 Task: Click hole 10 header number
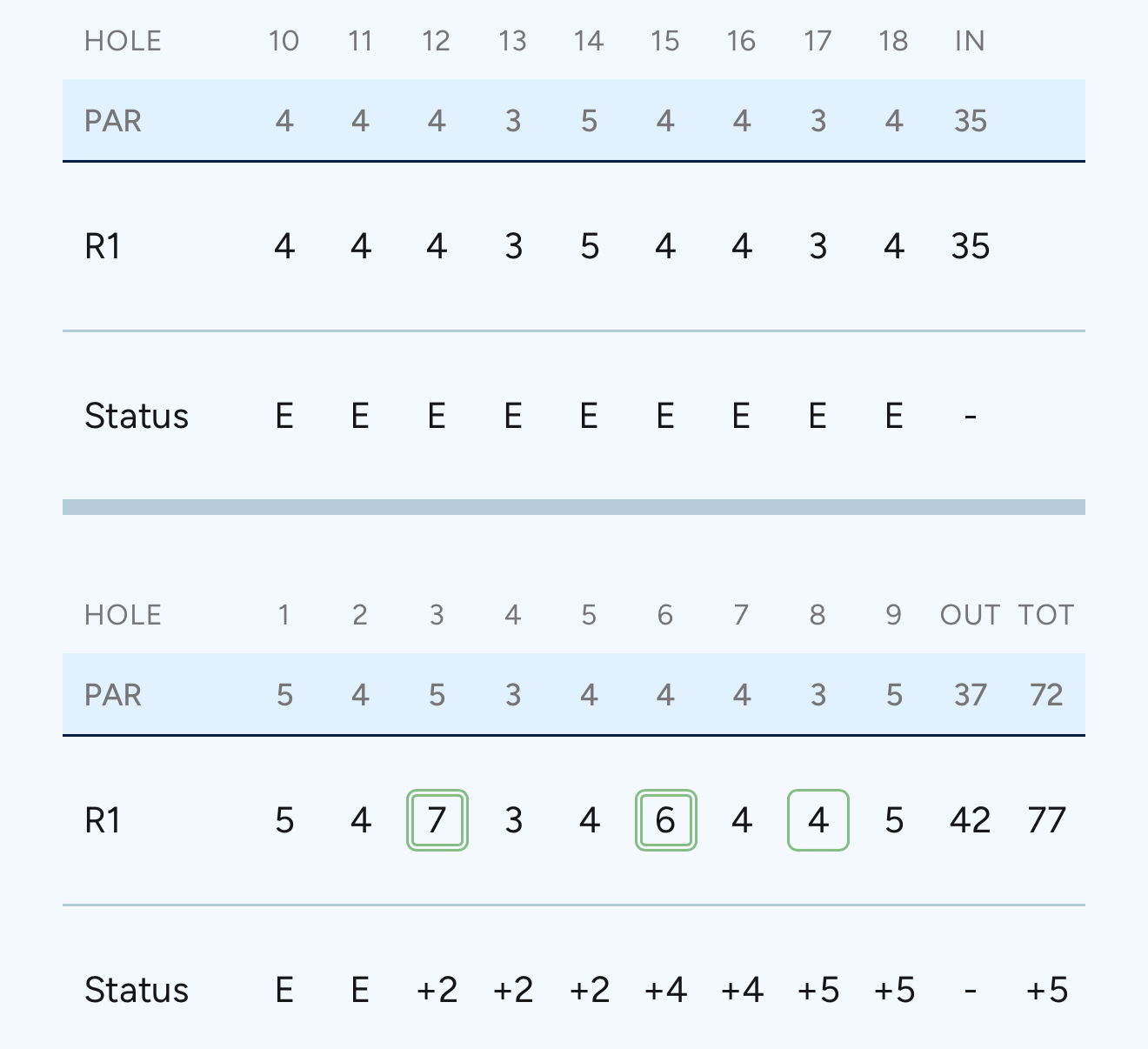[284, 41]
